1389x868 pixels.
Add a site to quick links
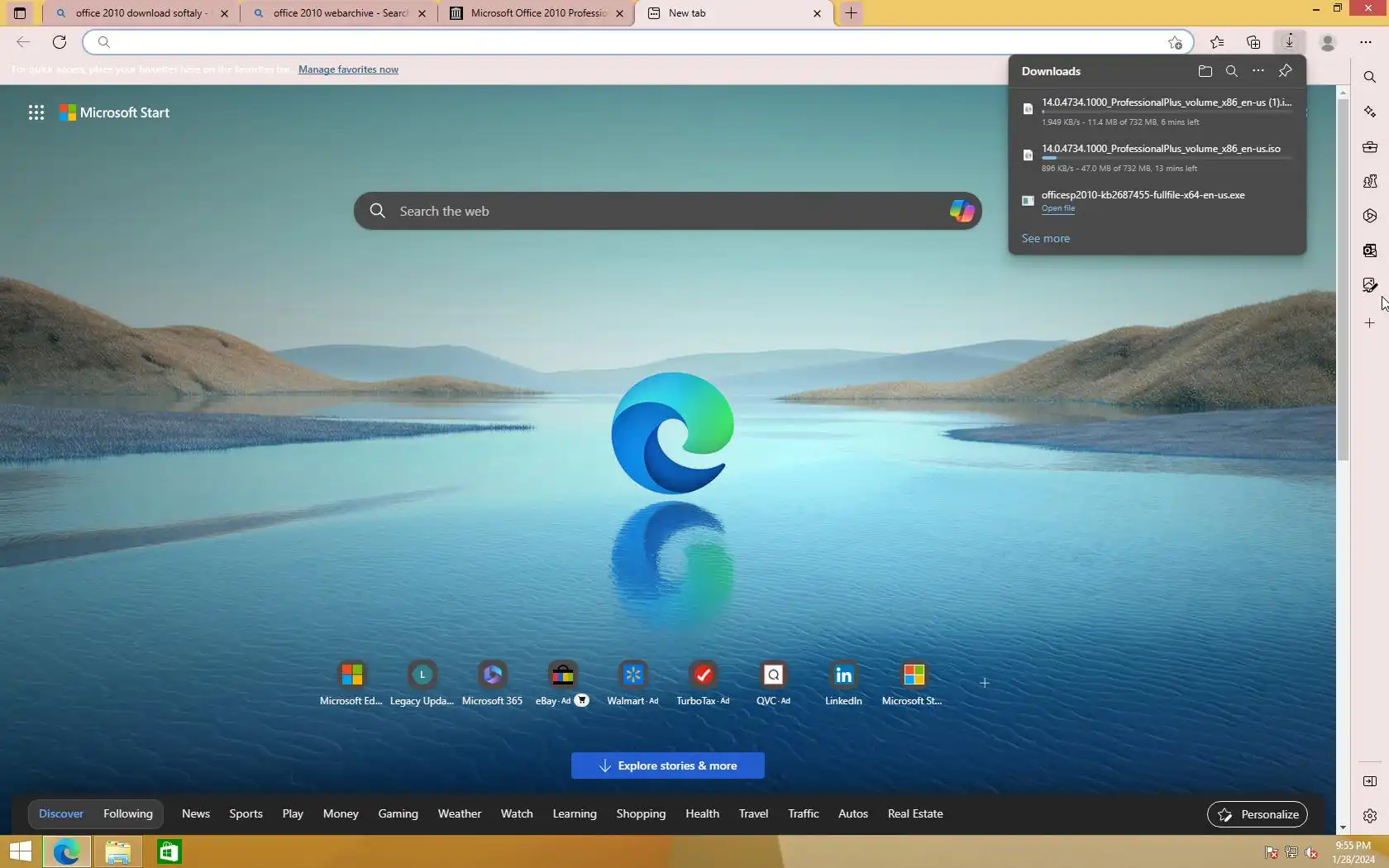[x=984, y=683]
